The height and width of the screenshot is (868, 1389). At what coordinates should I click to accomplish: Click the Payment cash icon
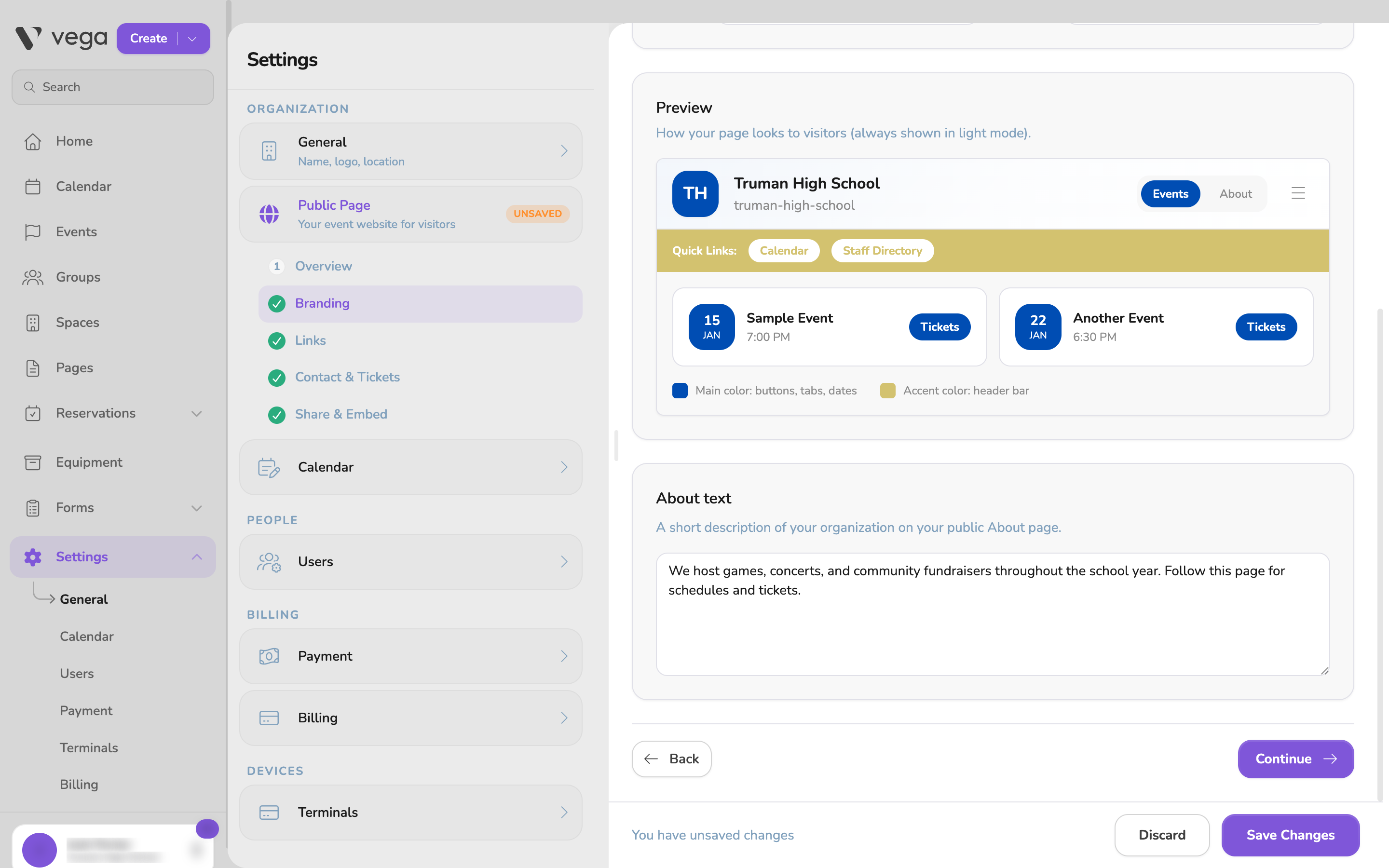tap(269, 656)
